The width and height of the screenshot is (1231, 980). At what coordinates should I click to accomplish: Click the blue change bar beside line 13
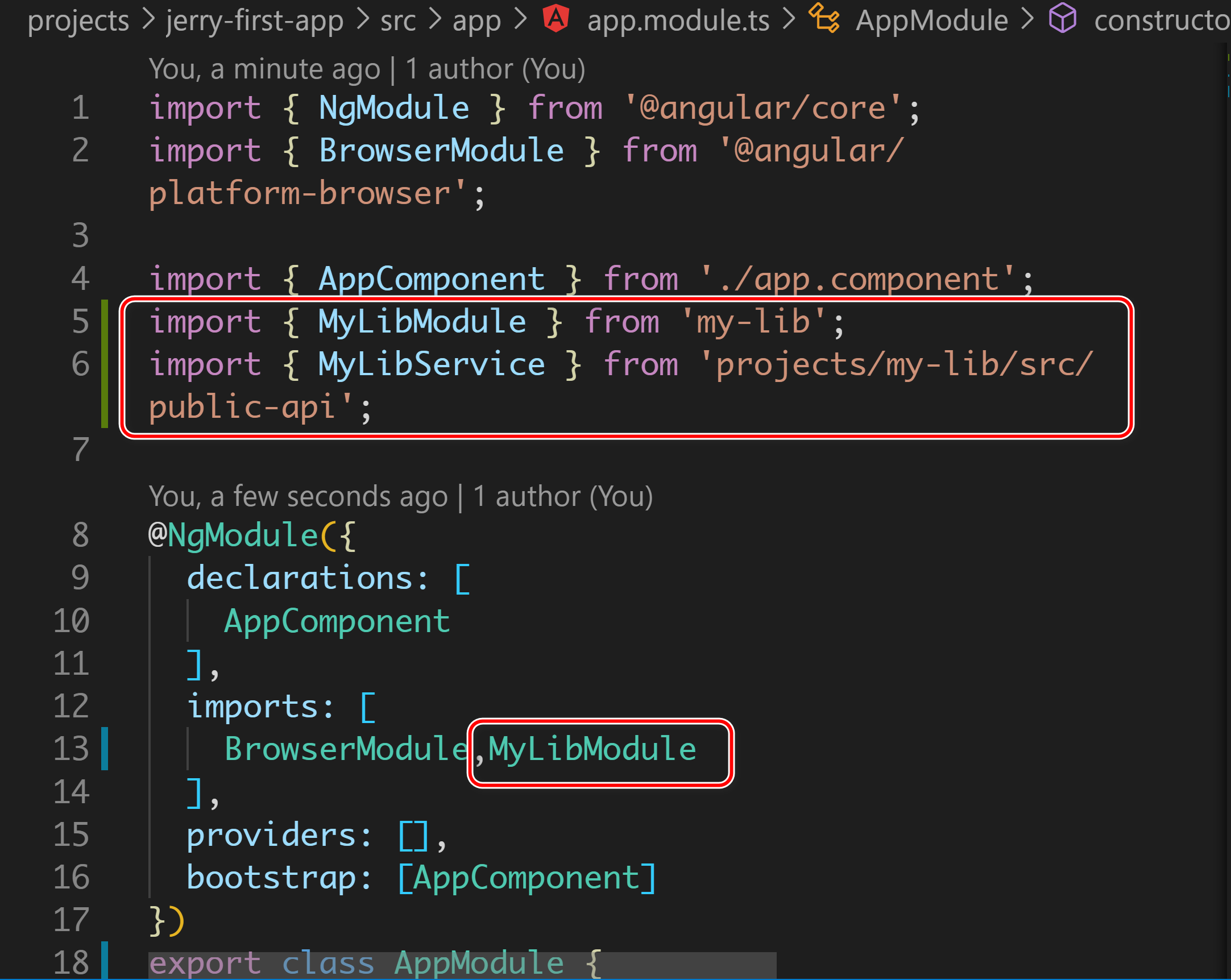click(105, 748)
